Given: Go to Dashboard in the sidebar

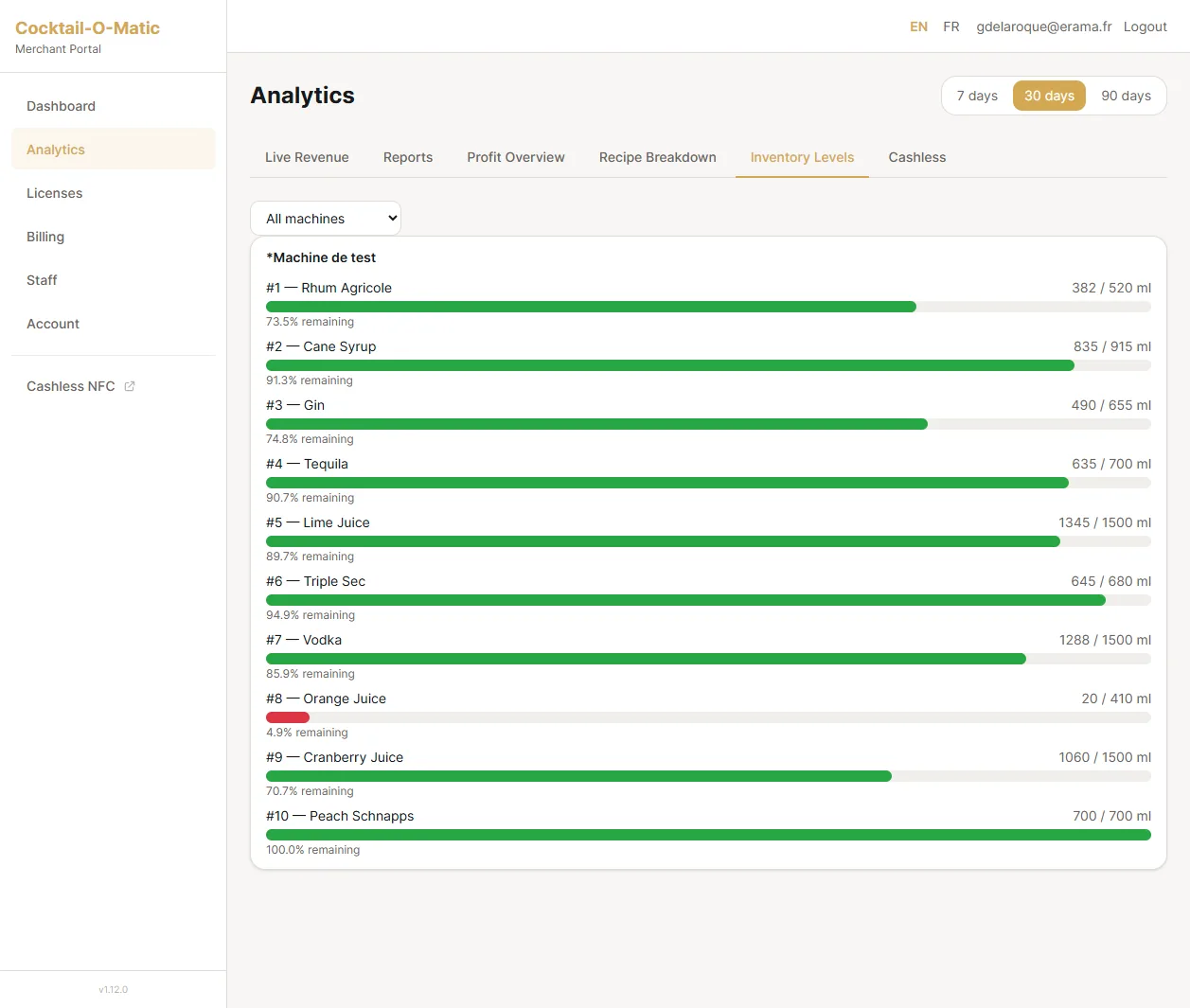Looking at the screenshot, I should click(114, 106).
